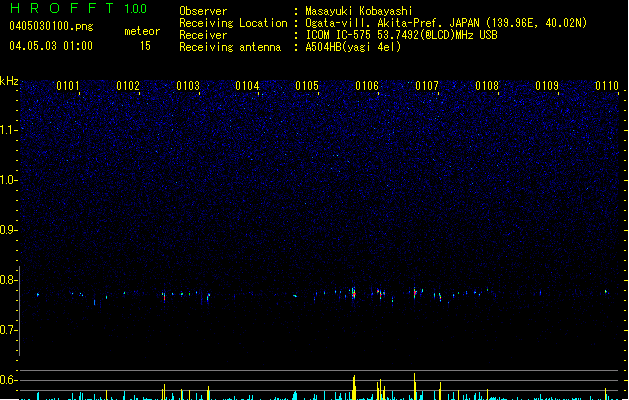Image resolution: width=629 pixels, height=400 pixels.
Task: Select the filename 0405030100.png
Action: pyautogui.click(x=51, y=26)
